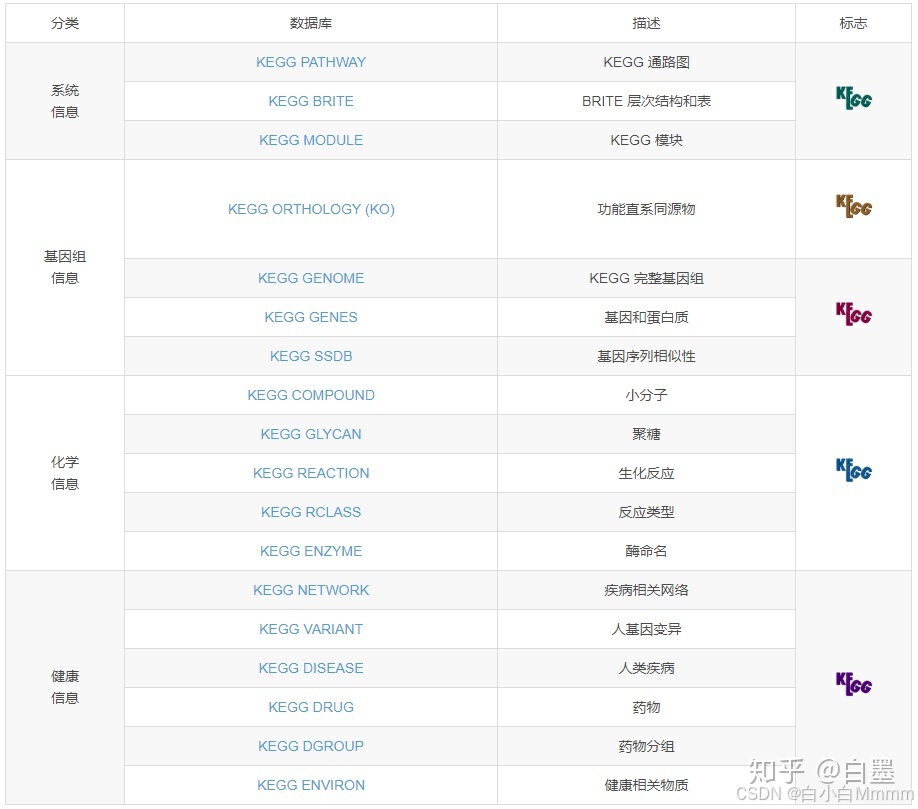The width and height of the screenshot is (918, 809).
Task: Select the 系统信息 category cell
Action: coord(65,101)
